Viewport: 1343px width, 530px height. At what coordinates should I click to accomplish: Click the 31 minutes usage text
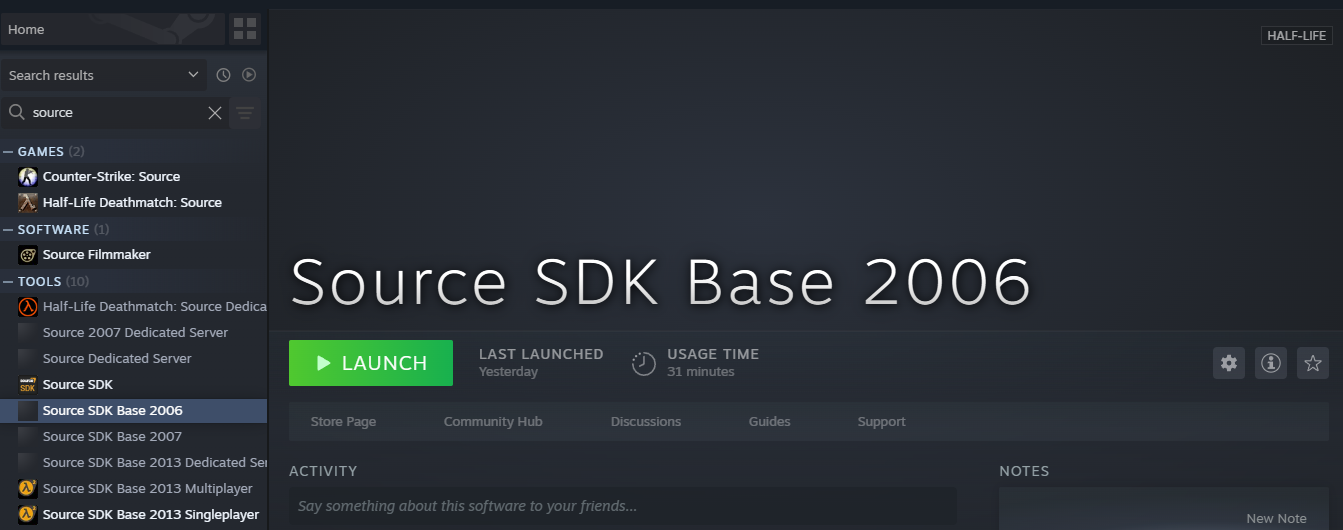tap(701, 372)
